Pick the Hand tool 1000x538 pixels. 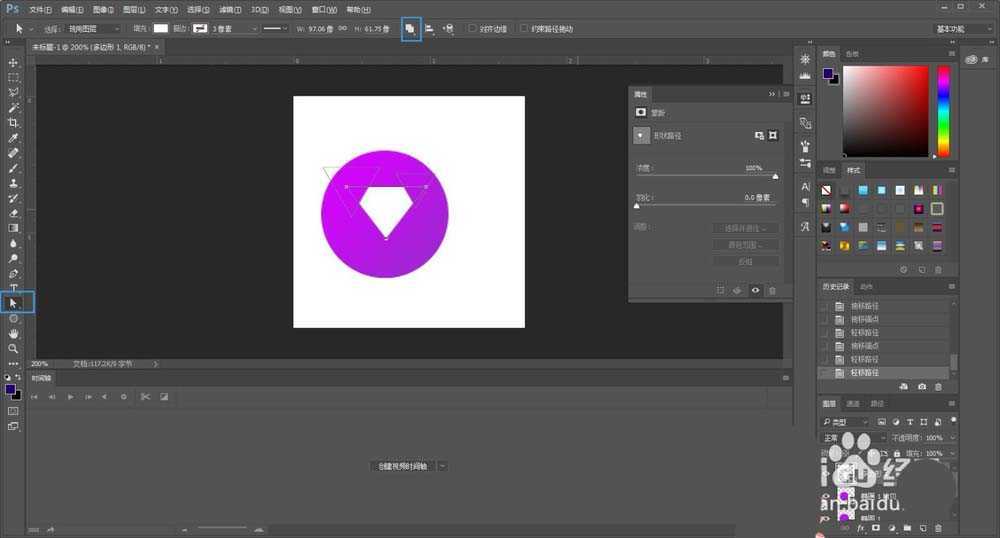[x=13, y=333]
